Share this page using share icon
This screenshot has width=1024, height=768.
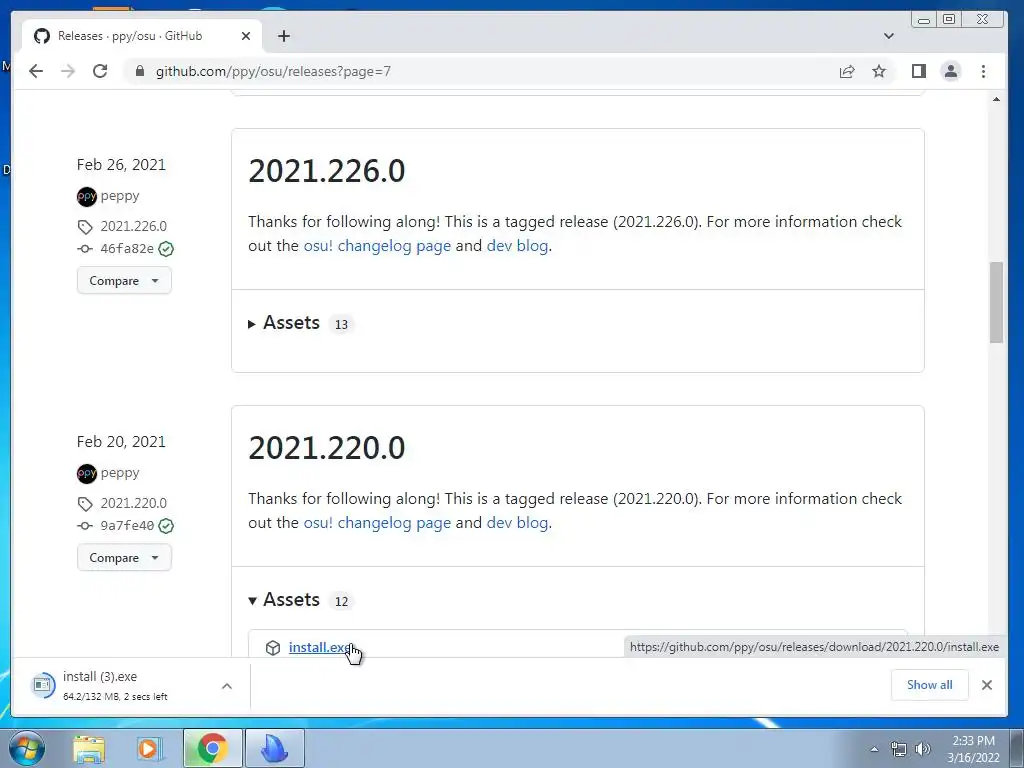(x=847, y=71)
